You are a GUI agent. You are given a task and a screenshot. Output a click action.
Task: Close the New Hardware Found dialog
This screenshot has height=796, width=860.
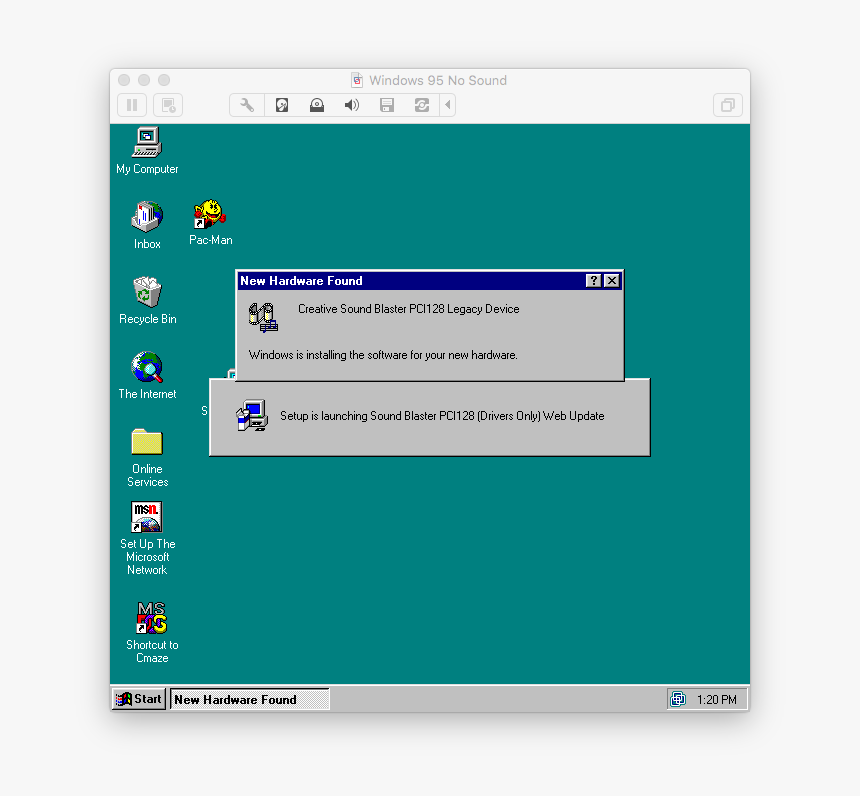(x=612, y=281)
